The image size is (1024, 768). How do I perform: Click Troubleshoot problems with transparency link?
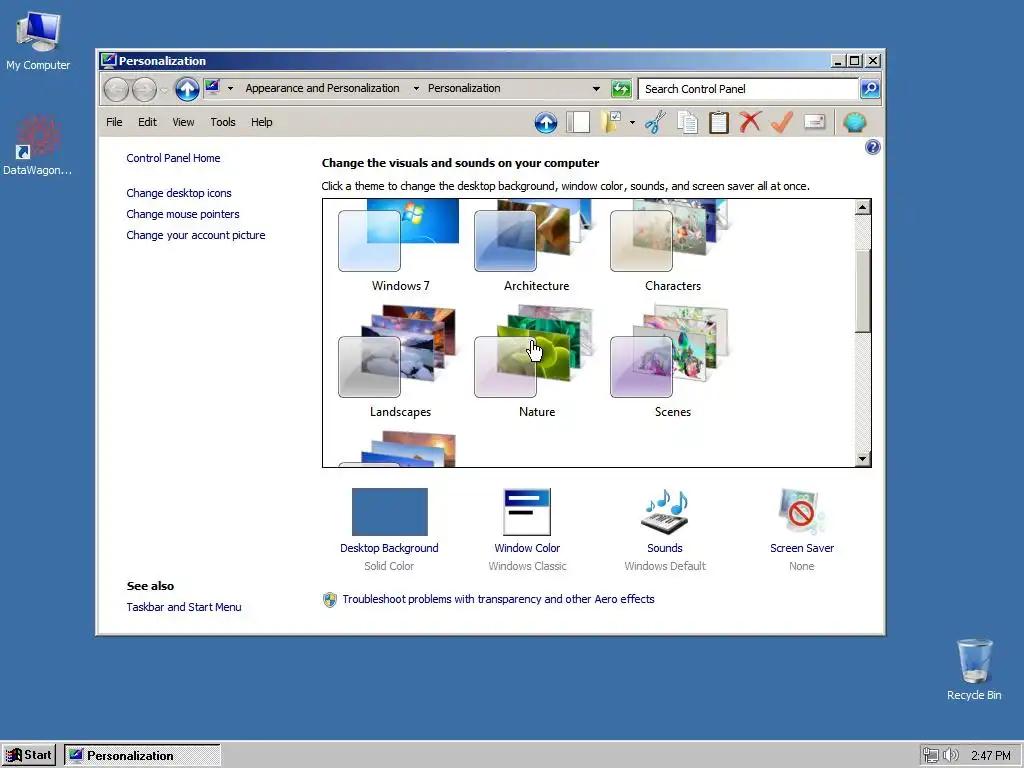pyautogui.click(x=498, y=600)
